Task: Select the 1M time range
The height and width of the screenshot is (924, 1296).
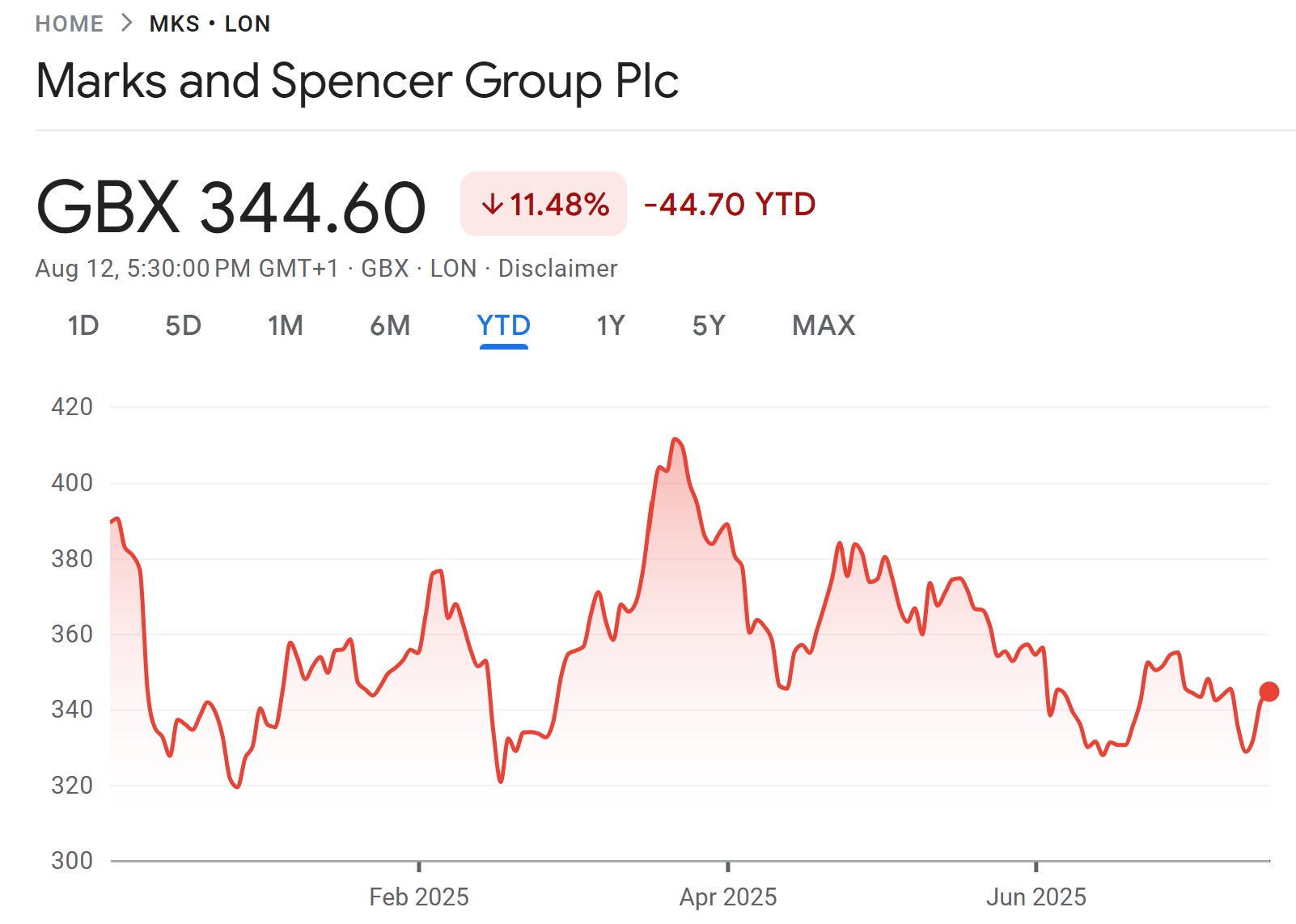Action: (x=286, y=326)
